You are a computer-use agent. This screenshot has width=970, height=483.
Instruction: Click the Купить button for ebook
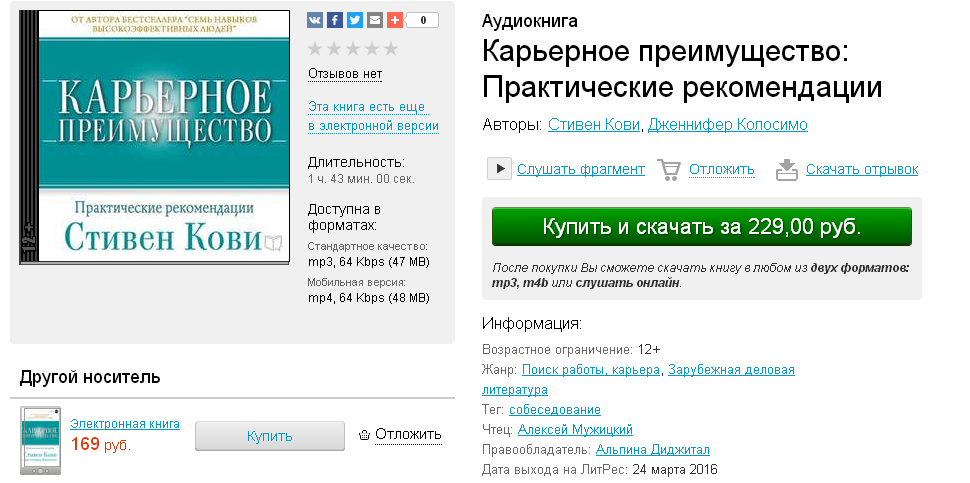coord(270,436)
